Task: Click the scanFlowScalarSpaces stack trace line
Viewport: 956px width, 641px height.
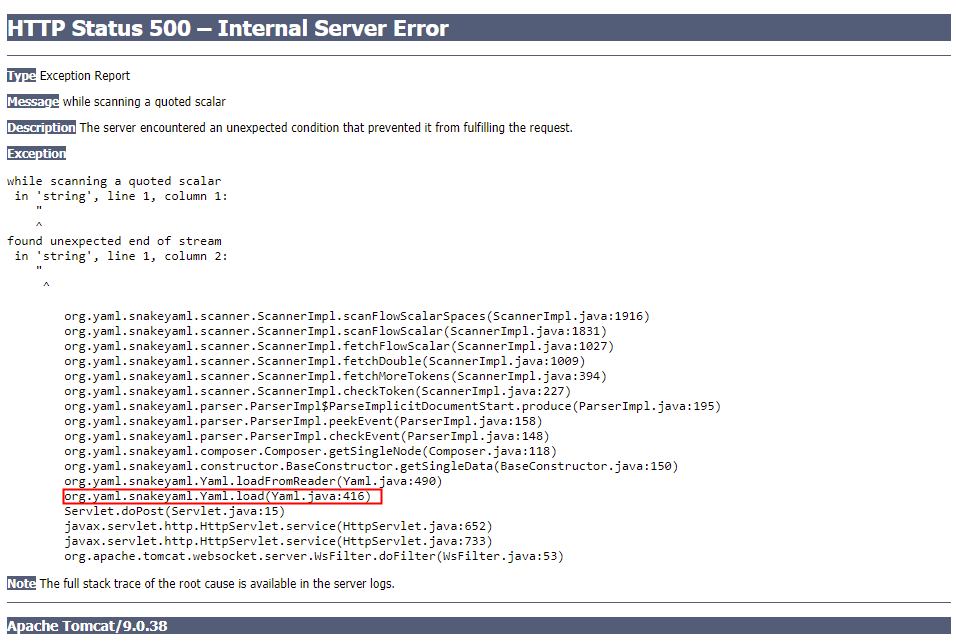Action: tap(356, 315)
